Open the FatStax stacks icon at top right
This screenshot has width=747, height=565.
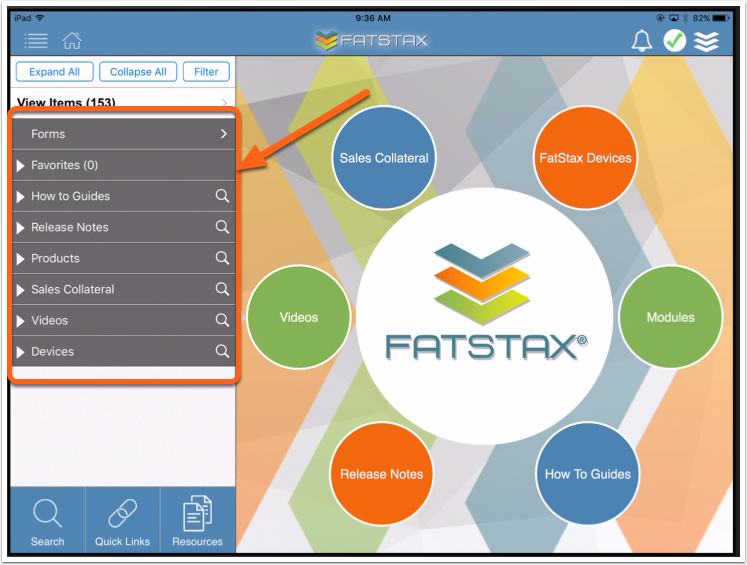pos(707,41)
